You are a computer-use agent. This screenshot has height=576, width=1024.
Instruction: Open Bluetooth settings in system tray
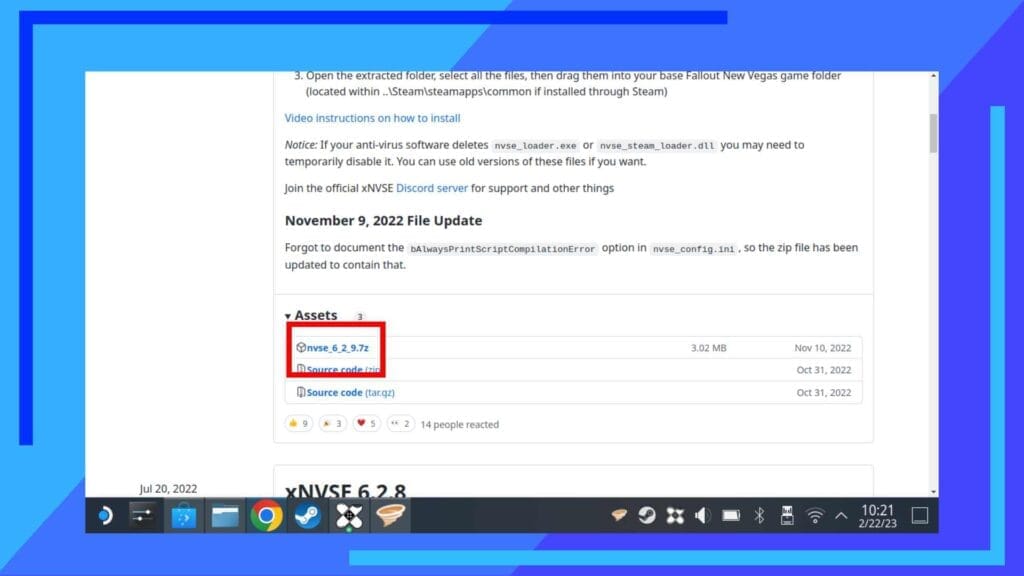click(759, 516)
